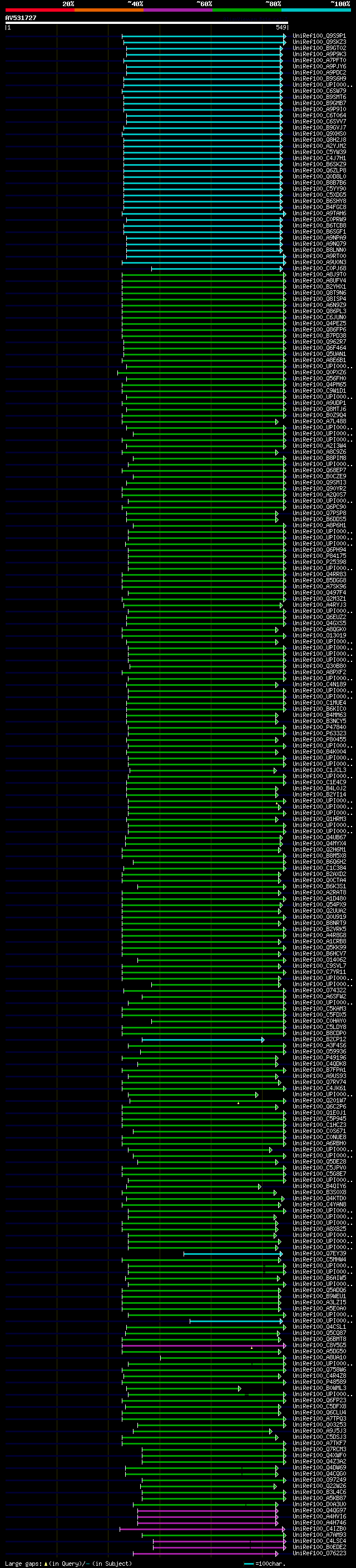Select the UniRef100_B3L4C6 label
The height and width of the screenshot is (1568, 356).
coord(319,1492)
